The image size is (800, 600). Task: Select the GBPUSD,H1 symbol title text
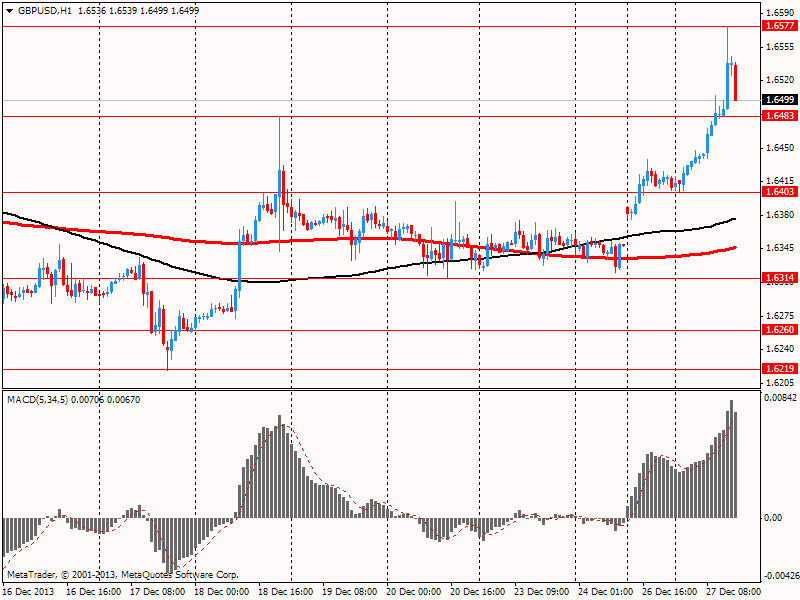pyautogui.click(x=45, y=11)
